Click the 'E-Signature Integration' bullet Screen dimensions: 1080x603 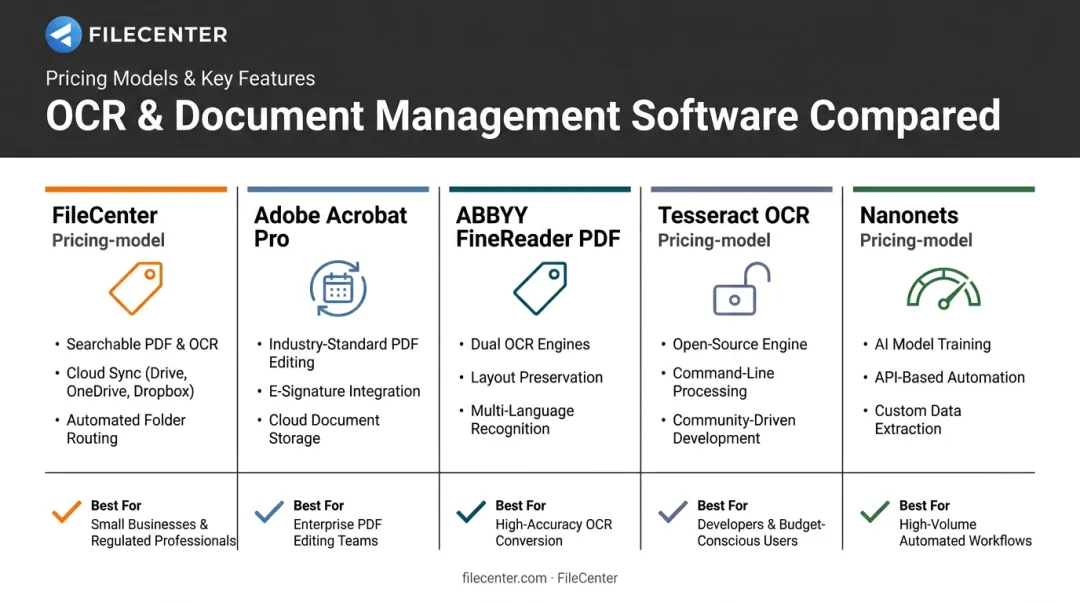click(344, 391)
